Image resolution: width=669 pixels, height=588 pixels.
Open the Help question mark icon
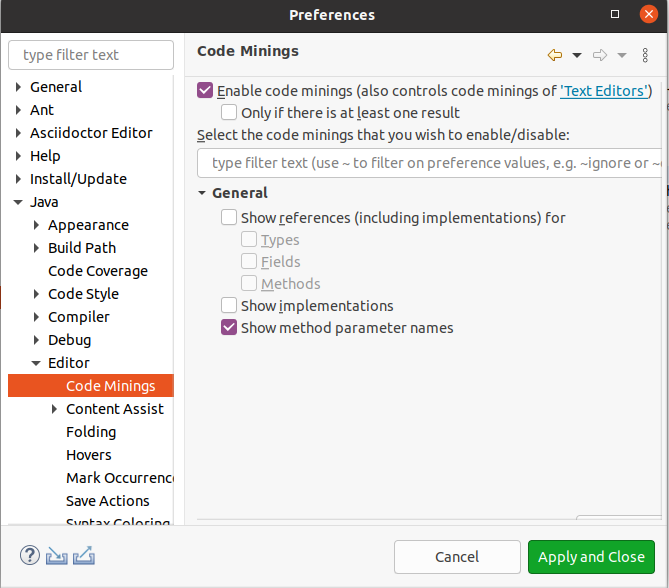tap(29, 556)
